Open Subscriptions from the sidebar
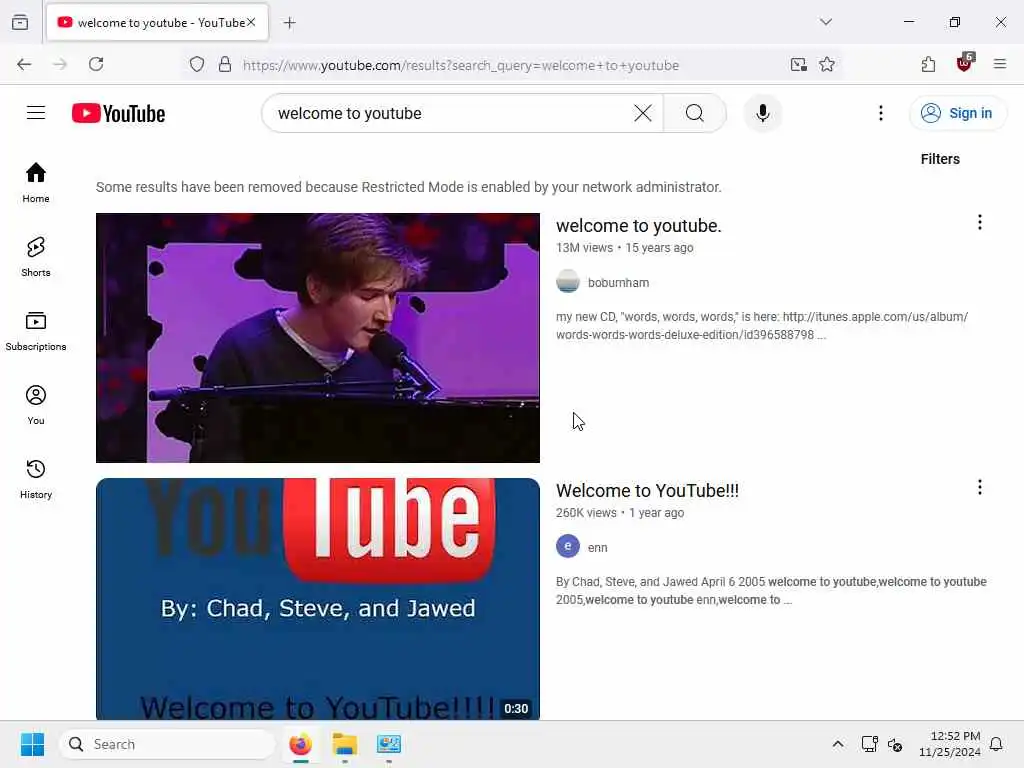 [36, 331]
